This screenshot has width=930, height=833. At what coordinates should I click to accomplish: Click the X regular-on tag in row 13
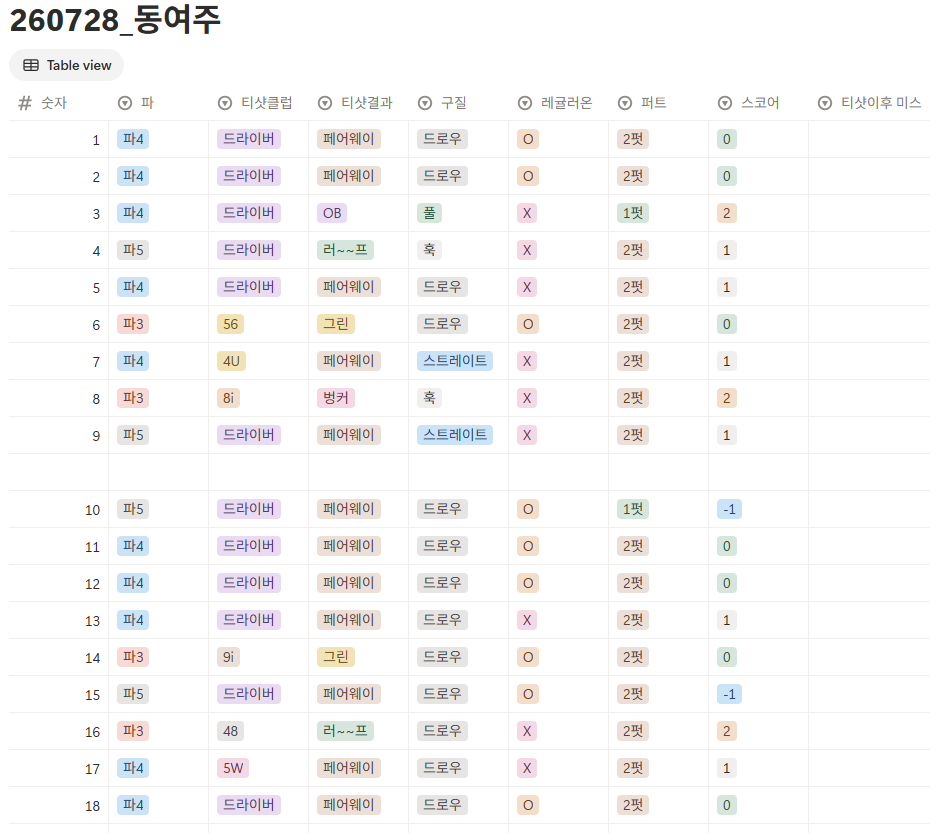527,620
